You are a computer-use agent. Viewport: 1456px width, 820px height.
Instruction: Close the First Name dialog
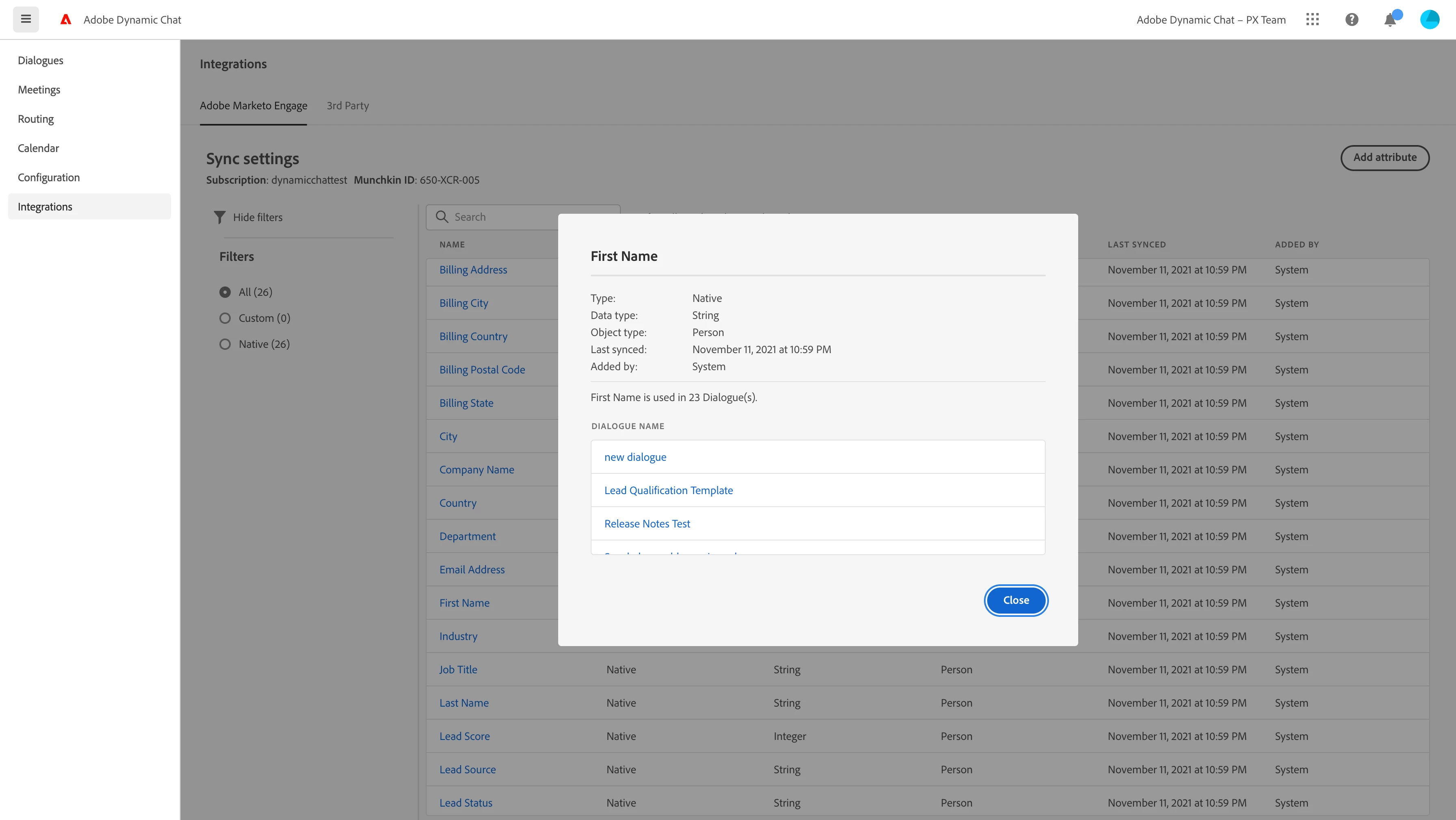[x=1016, y=600]
